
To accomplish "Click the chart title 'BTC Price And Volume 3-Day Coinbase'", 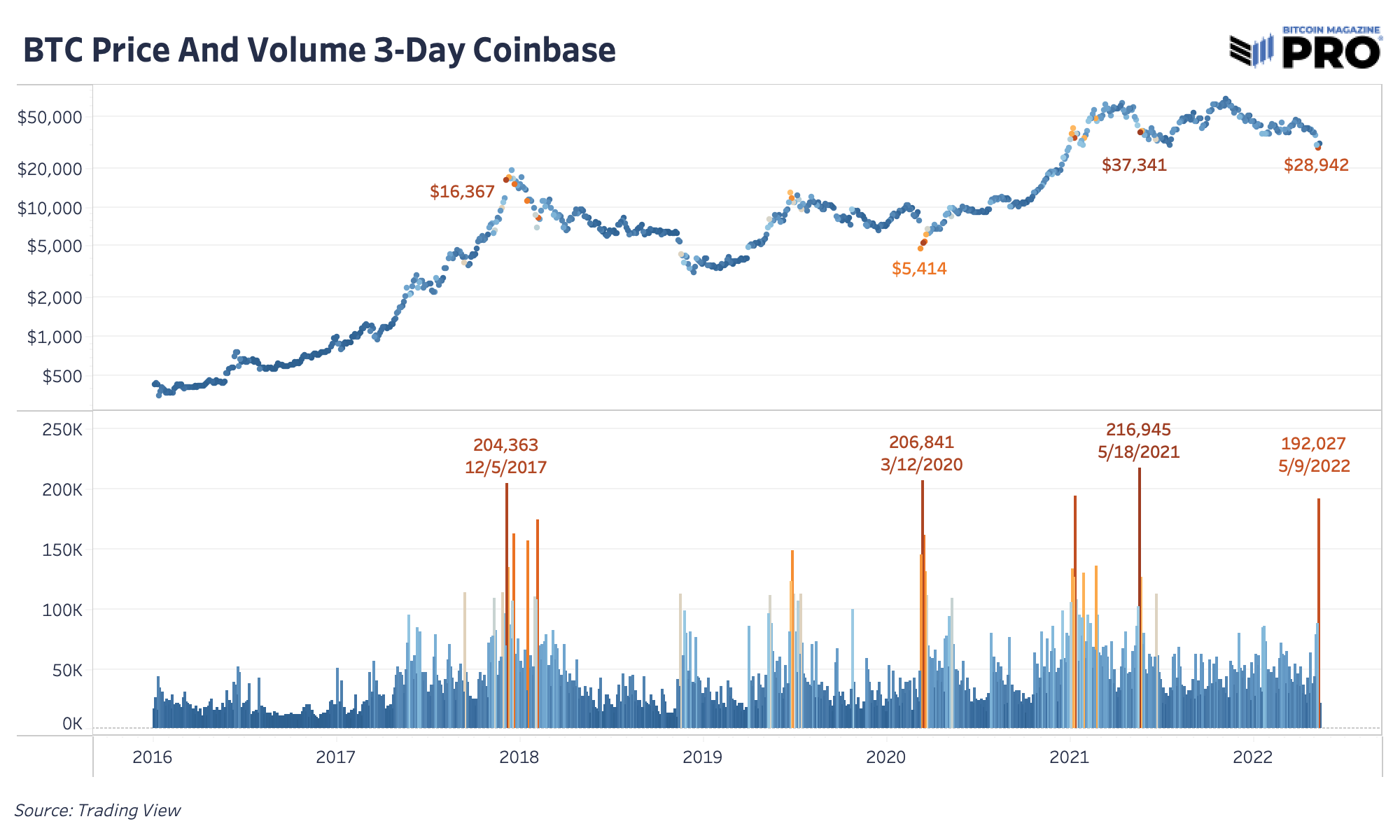I will tap(319, 50).
